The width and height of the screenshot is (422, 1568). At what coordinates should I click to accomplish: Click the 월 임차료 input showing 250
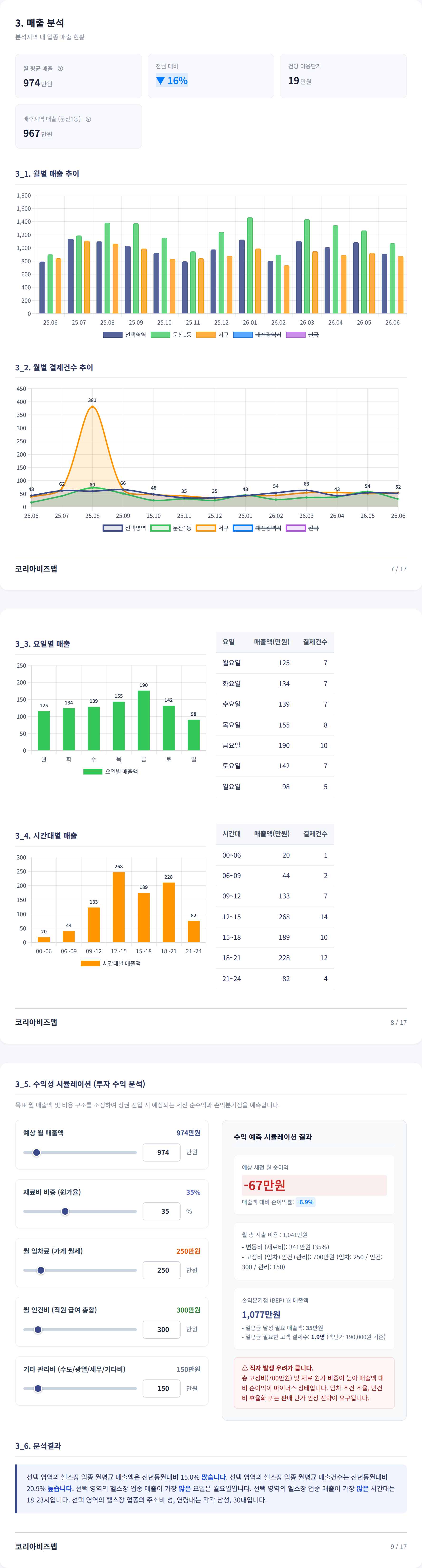point(161,1270)
